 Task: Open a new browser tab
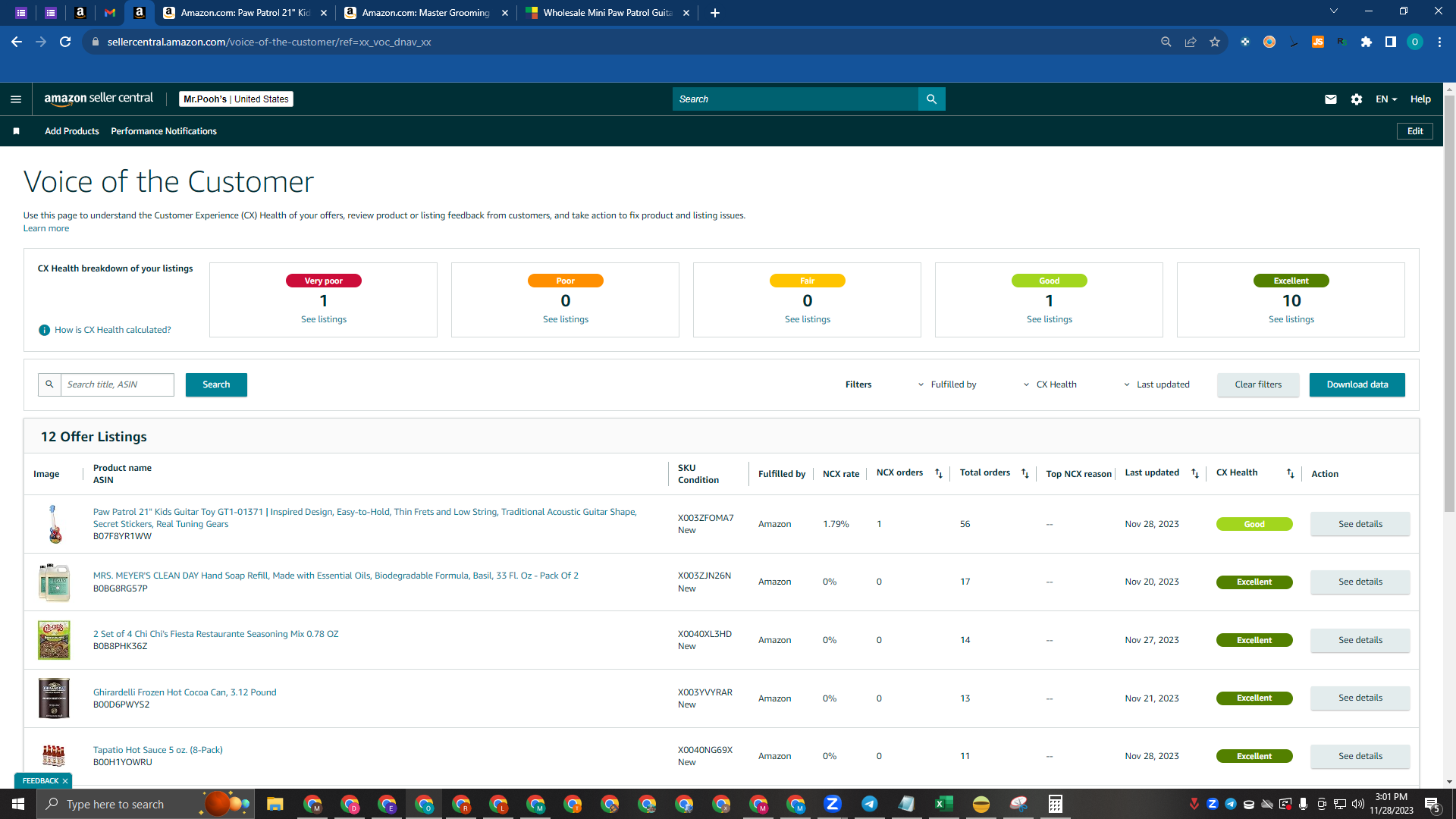tap(714, 13)
